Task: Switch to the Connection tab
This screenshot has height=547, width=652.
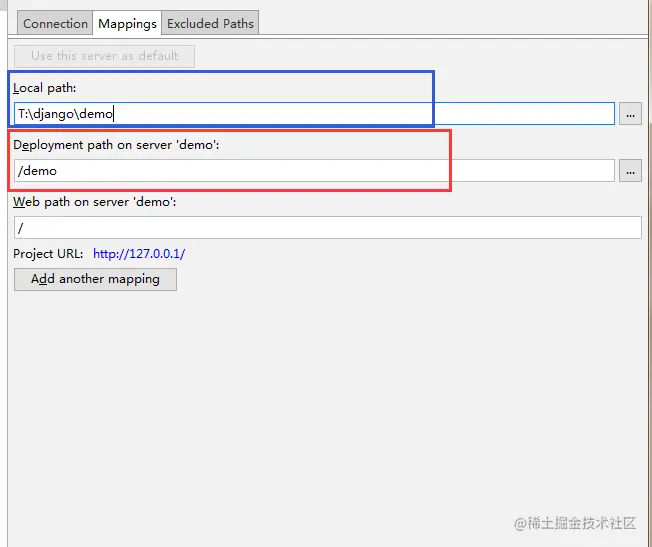Action: click(x=55, y=23)
